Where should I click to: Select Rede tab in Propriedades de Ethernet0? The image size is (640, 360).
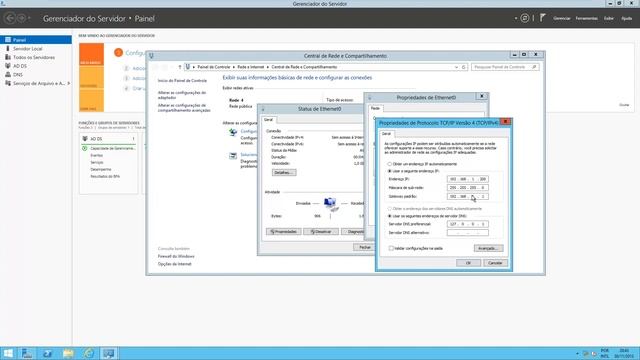point(375,108)
